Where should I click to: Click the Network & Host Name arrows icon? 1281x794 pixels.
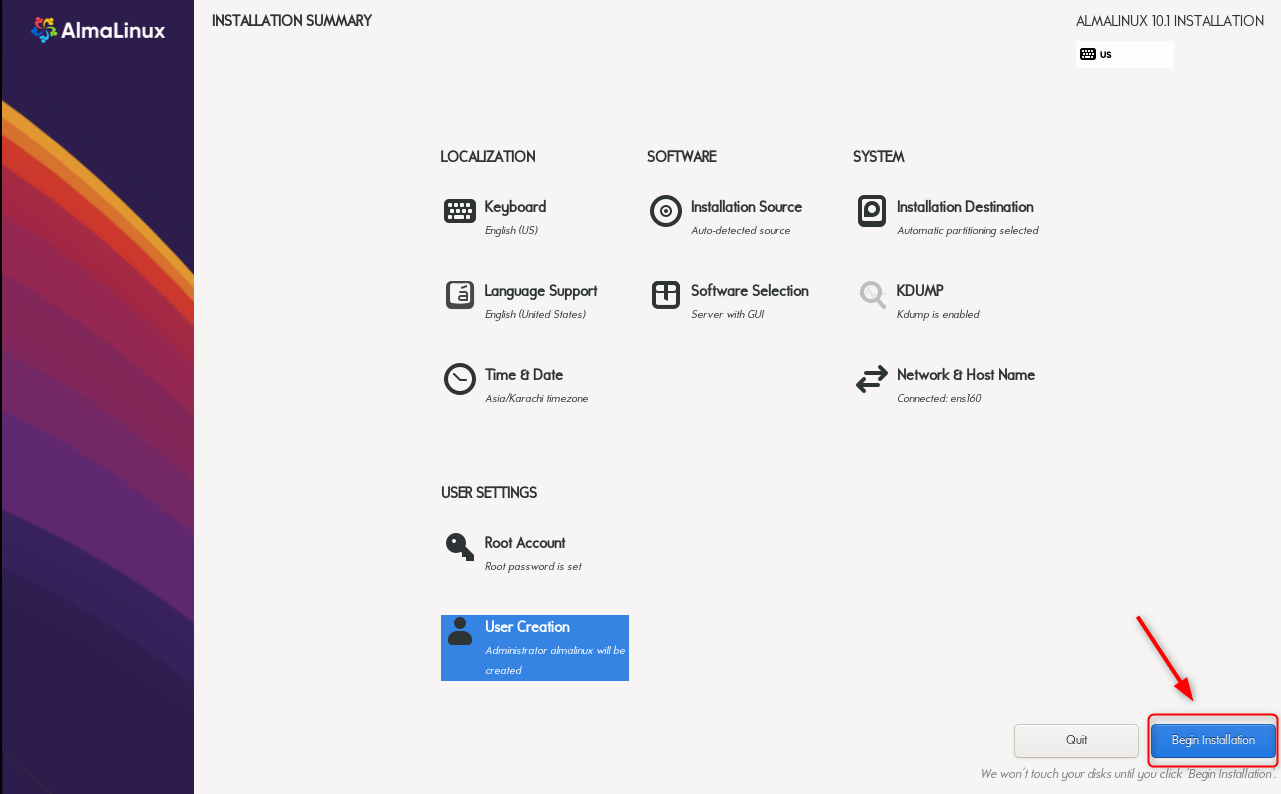coord(871,379)
